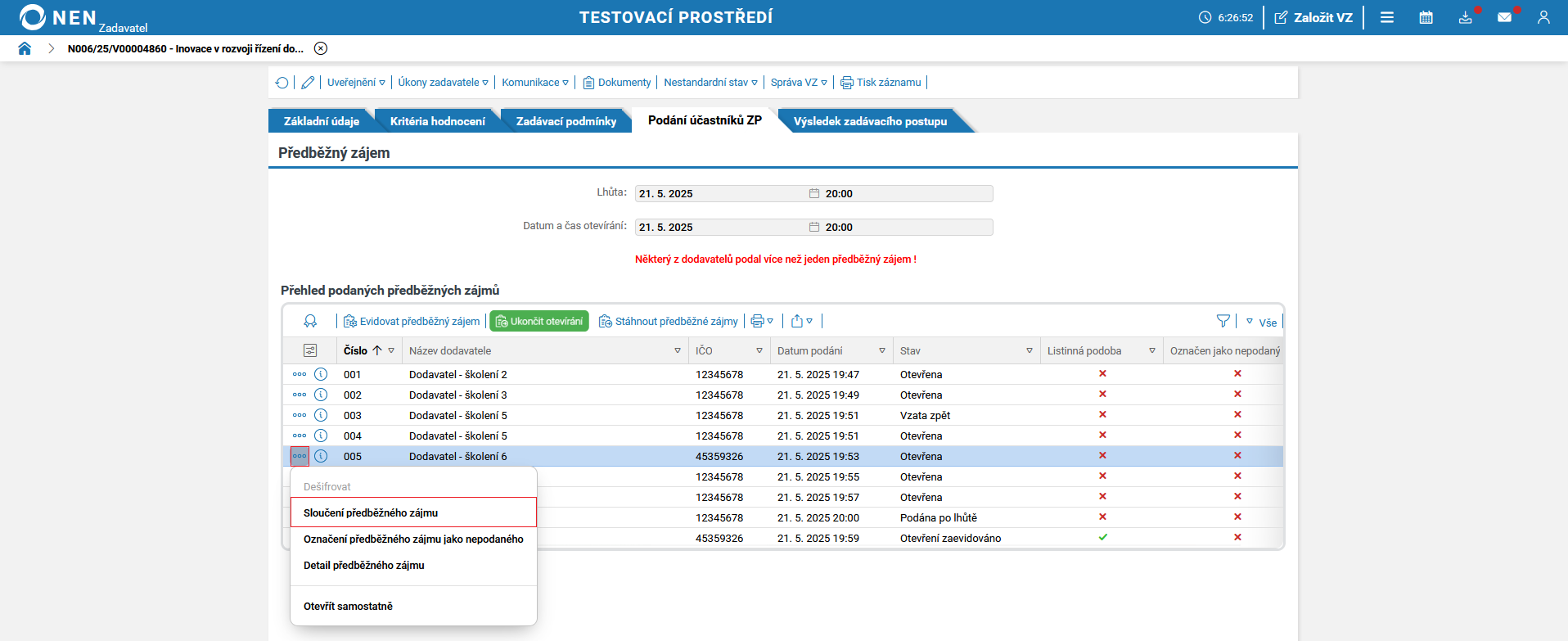Open the Vše filter dropdown

(x=1261, y=323)
